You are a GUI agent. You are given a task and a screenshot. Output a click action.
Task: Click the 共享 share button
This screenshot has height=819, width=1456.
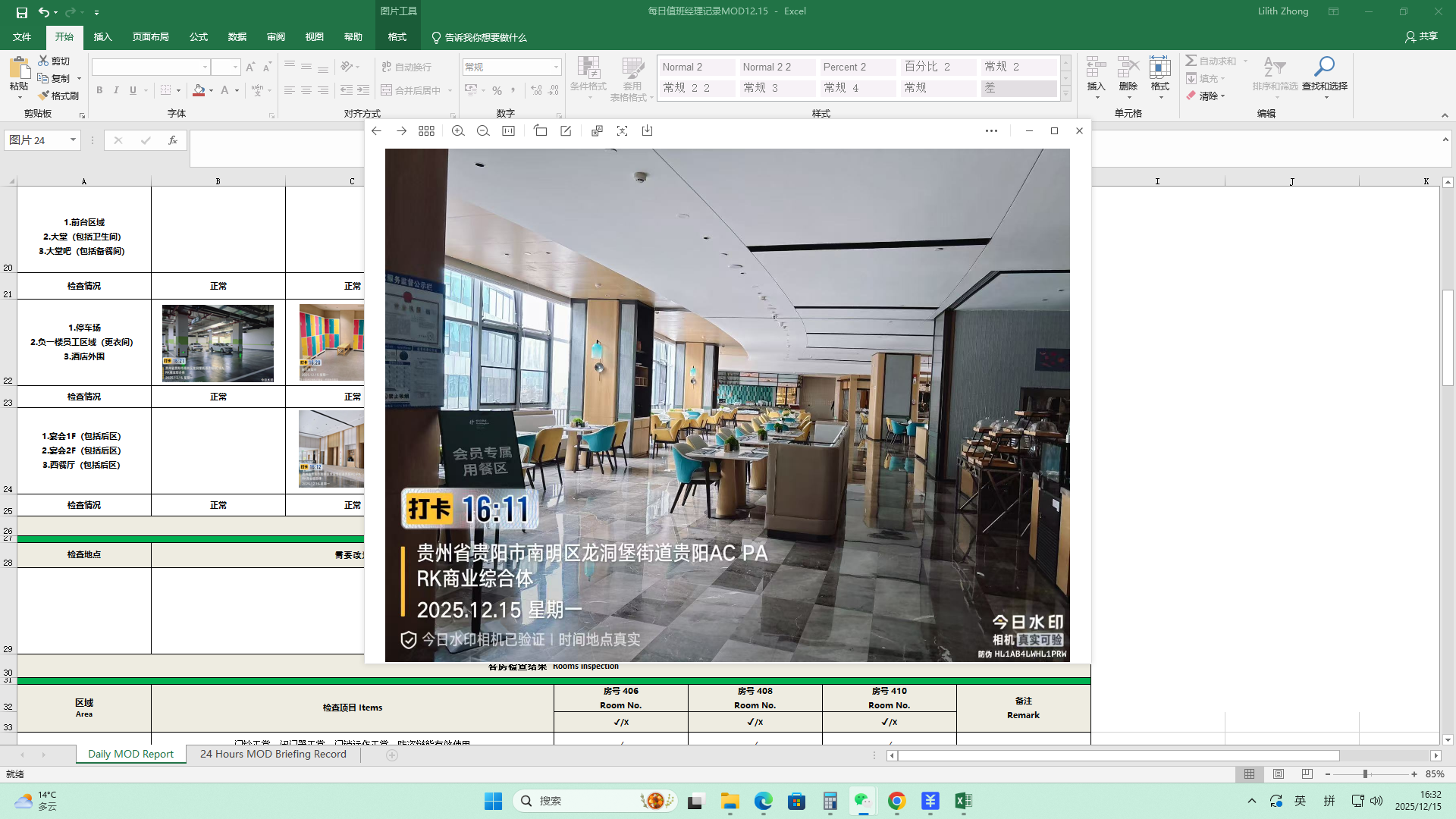tap(1421, 36)
